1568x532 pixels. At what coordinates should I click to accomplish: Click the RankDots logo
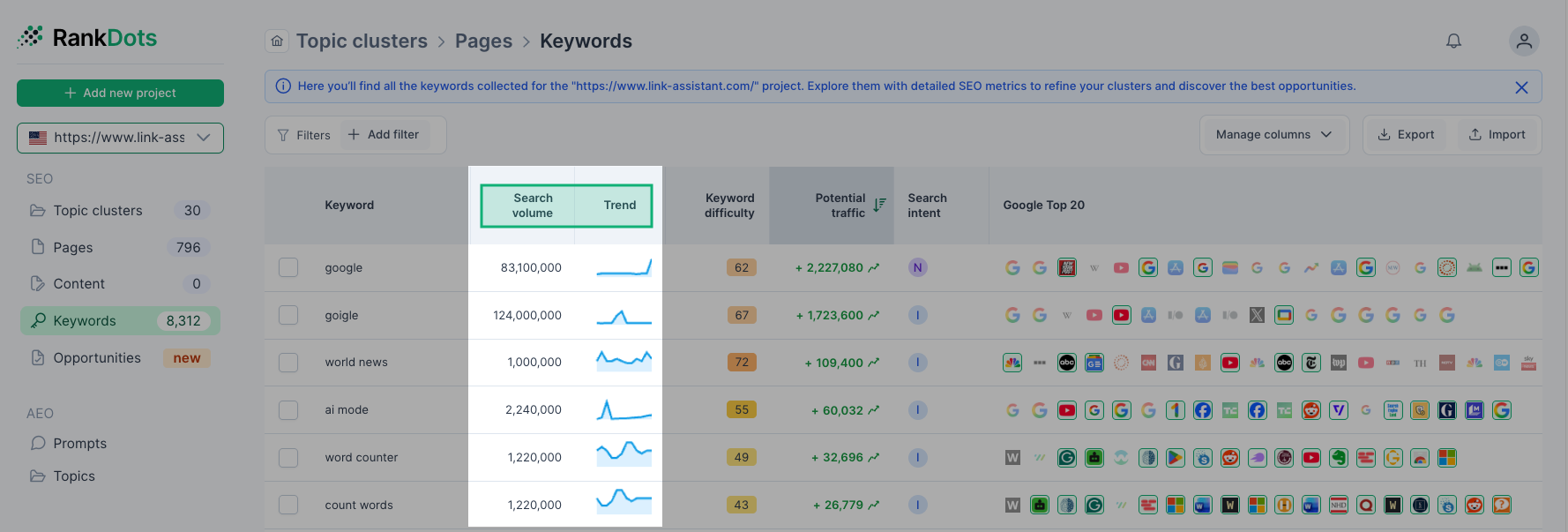pyautogui.click(x=87, y=37)
